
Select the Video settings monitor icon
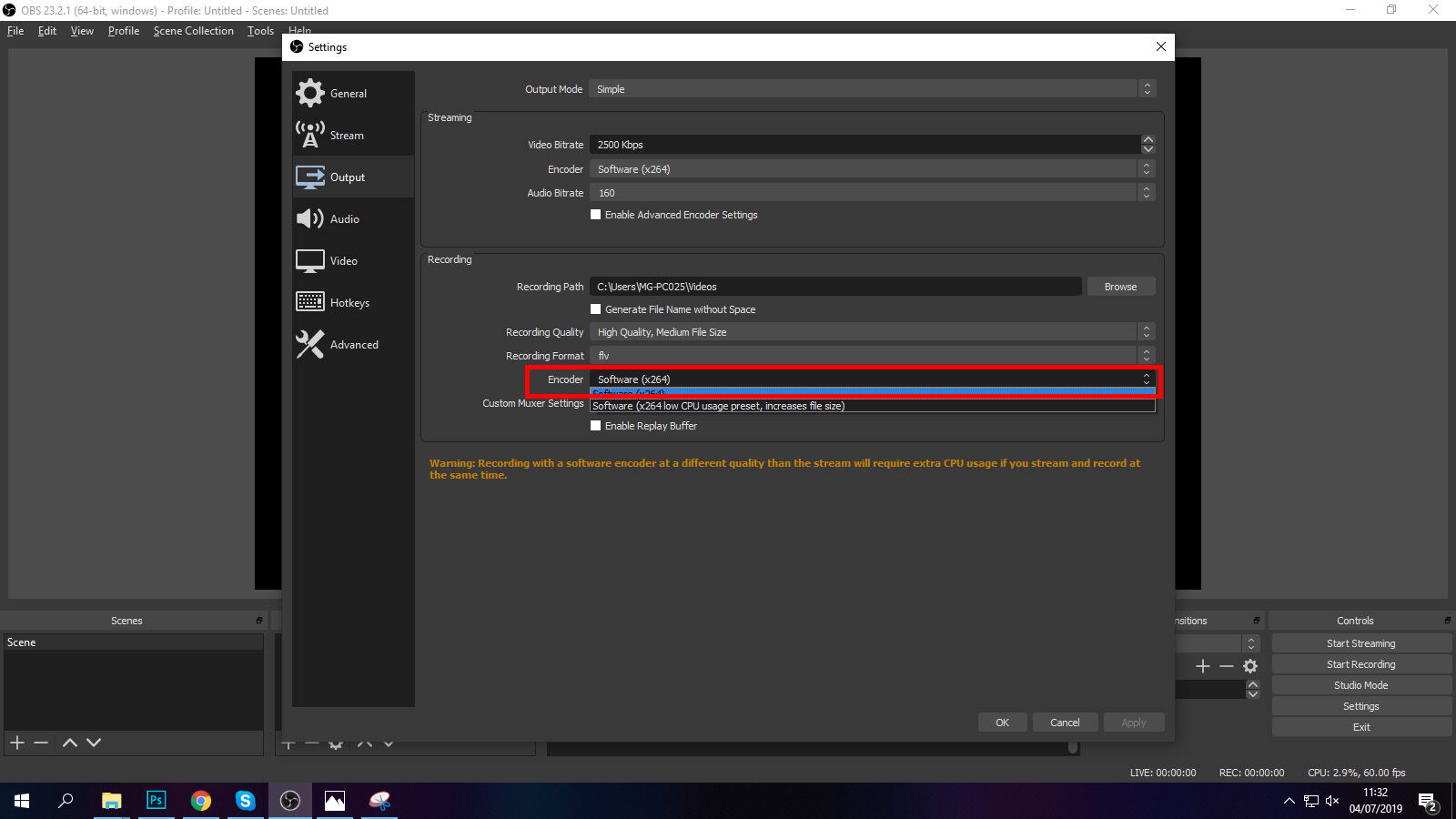click(310, 260)
